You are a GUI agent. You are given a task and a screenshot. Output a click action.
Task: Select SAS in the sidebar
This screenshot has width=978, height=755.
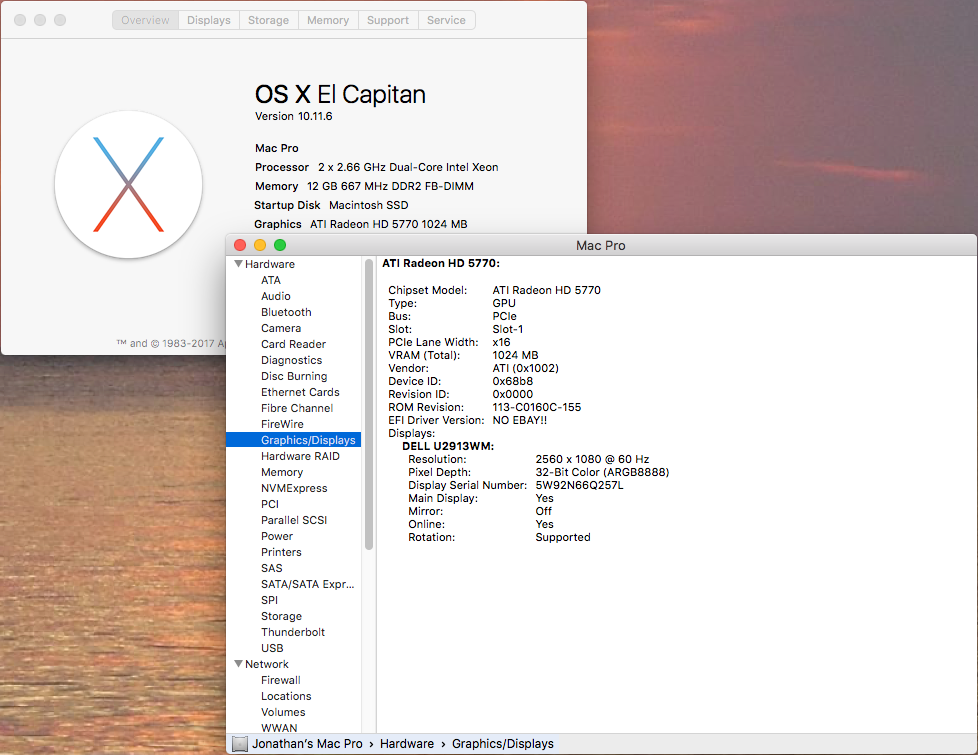[272, 568]
